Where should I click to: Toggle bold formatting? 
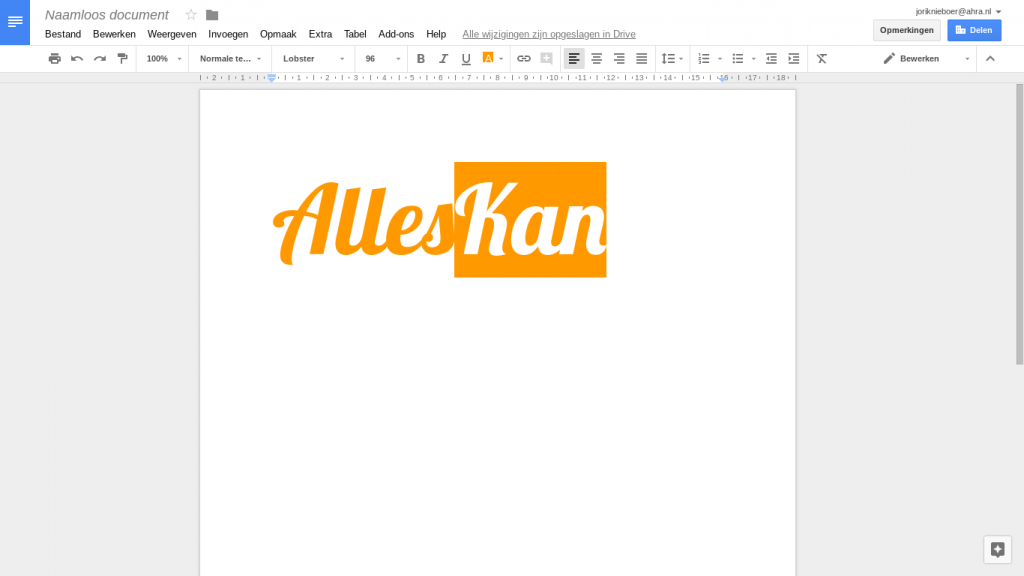[421, 59]
